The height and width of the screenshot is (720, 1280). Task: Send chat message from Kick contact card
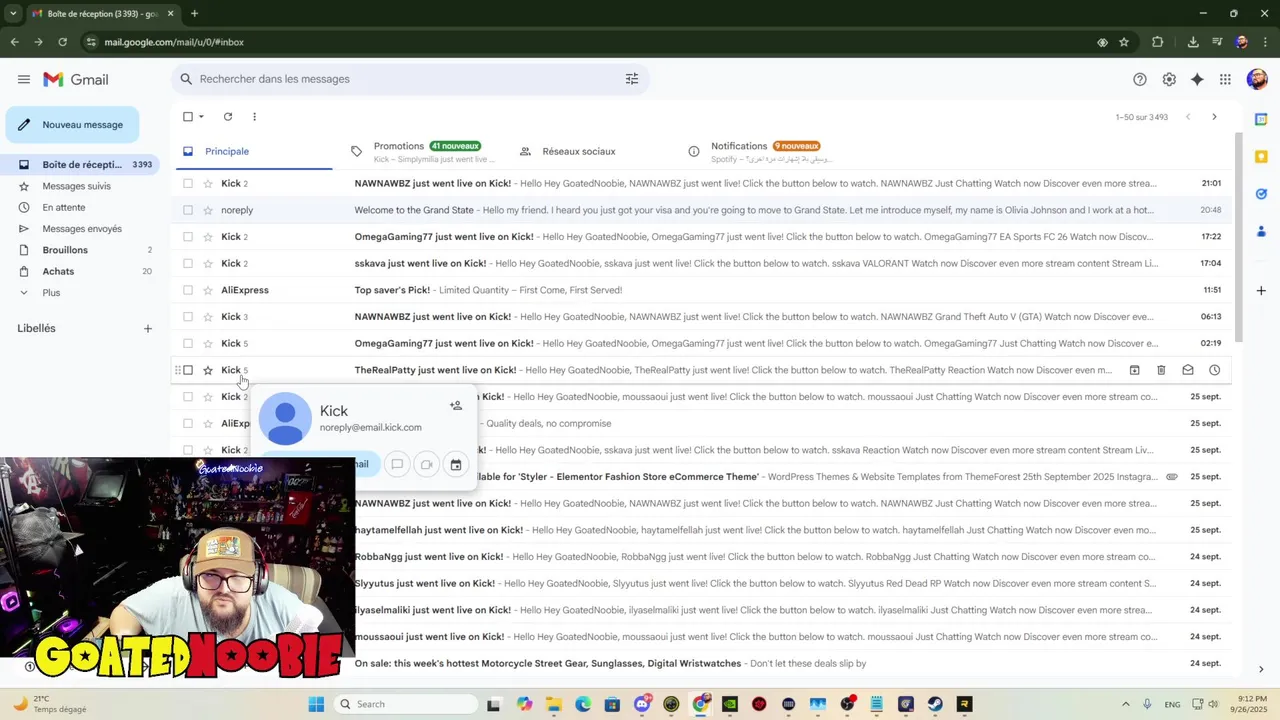[397, 464]
